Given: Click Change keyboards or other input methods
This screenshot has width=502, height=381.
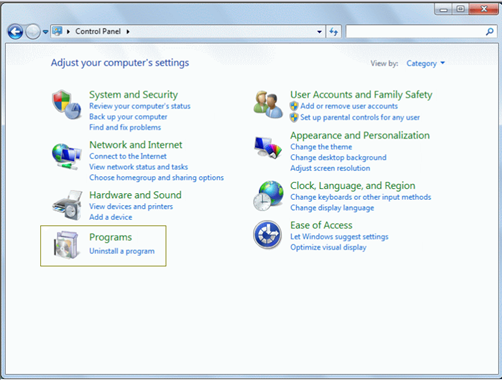Looking at the screenshot, I should [361, 197].
